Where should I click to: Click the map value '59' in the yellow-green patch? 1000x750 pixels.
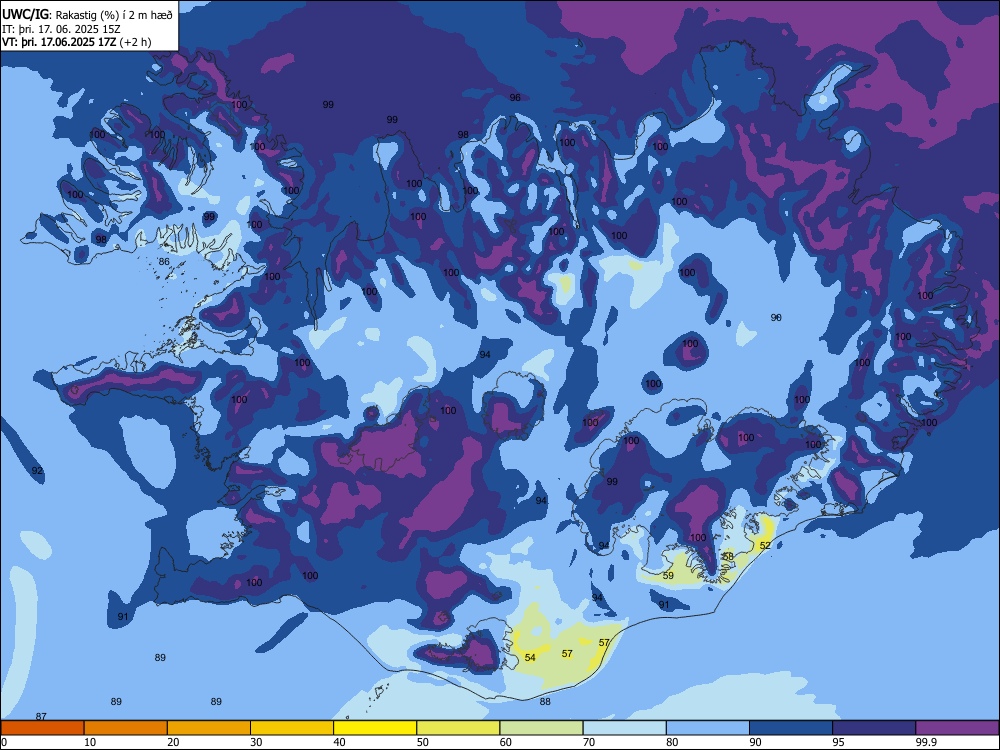668,575
